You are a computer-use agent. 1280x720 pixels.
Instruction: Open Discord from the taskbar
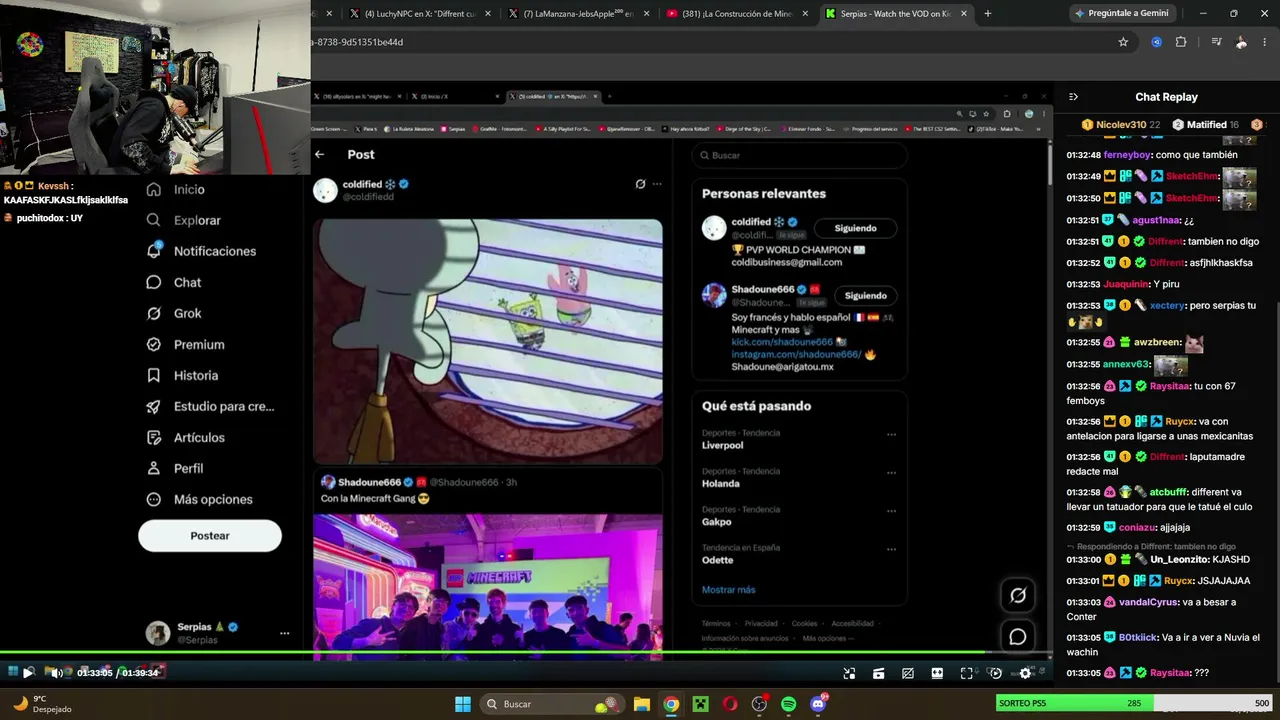click(x=818, y=704)
